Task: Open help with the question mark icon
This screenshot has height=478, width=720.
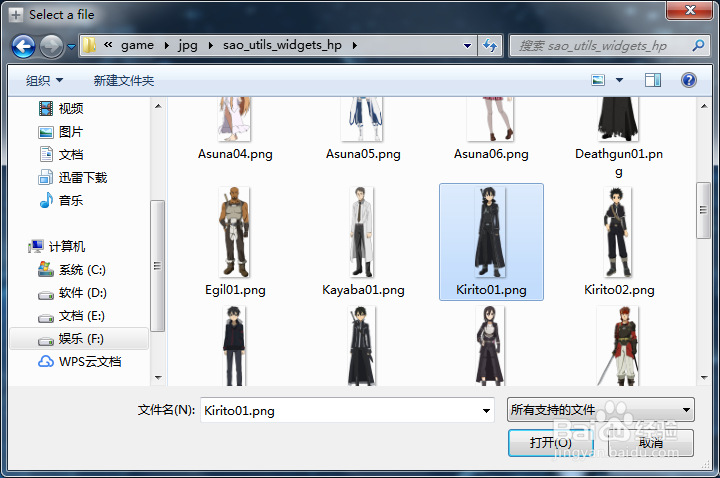Action: click(688, 80)
